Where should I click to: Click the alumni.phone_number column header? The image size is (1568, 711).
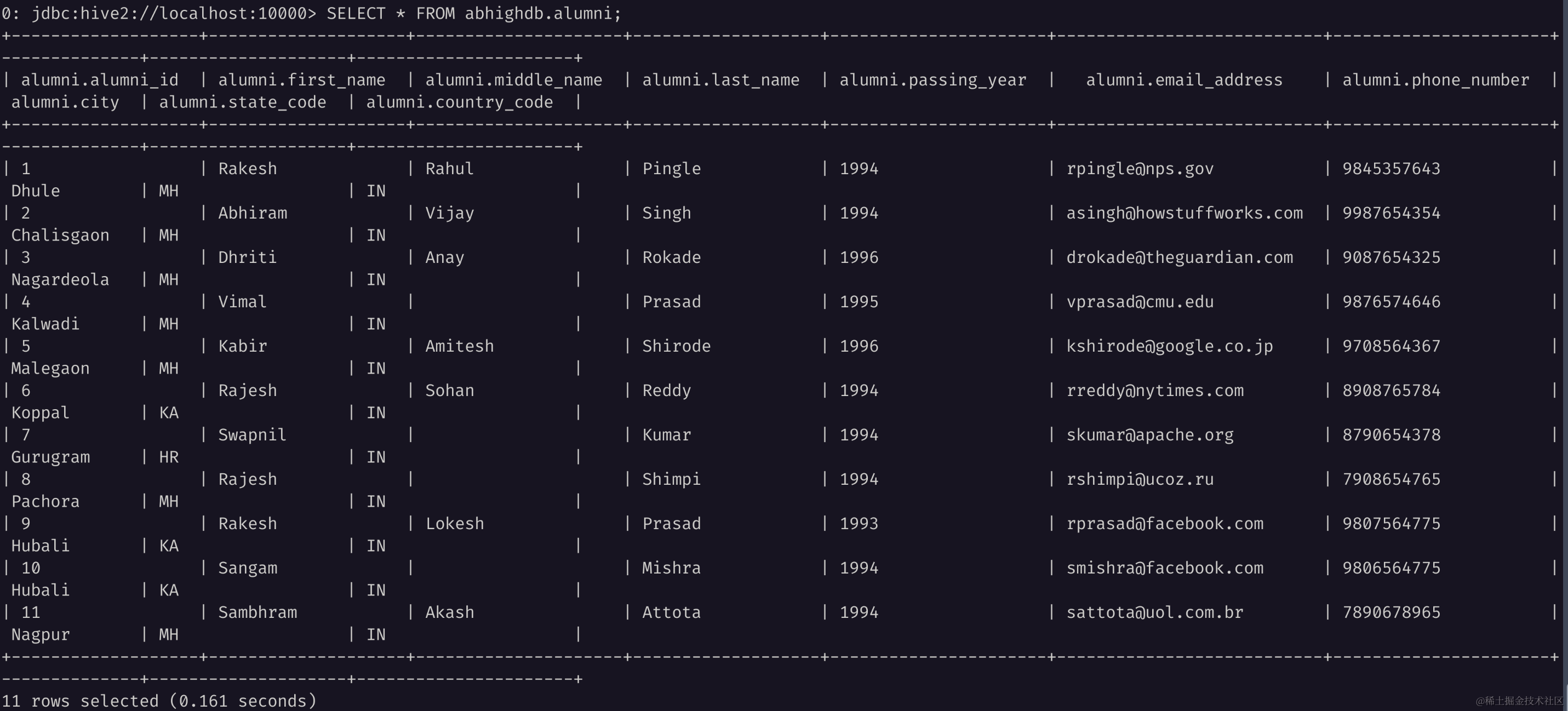pos(1435,81)
